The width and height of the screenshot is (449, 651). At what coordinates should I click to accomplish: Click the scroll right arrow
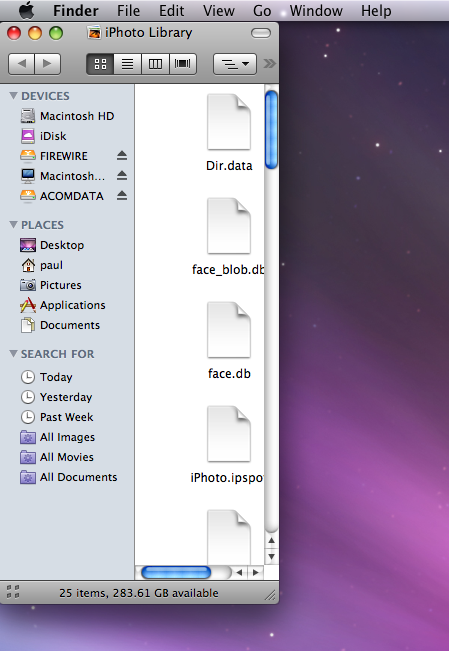pos(255,573)
